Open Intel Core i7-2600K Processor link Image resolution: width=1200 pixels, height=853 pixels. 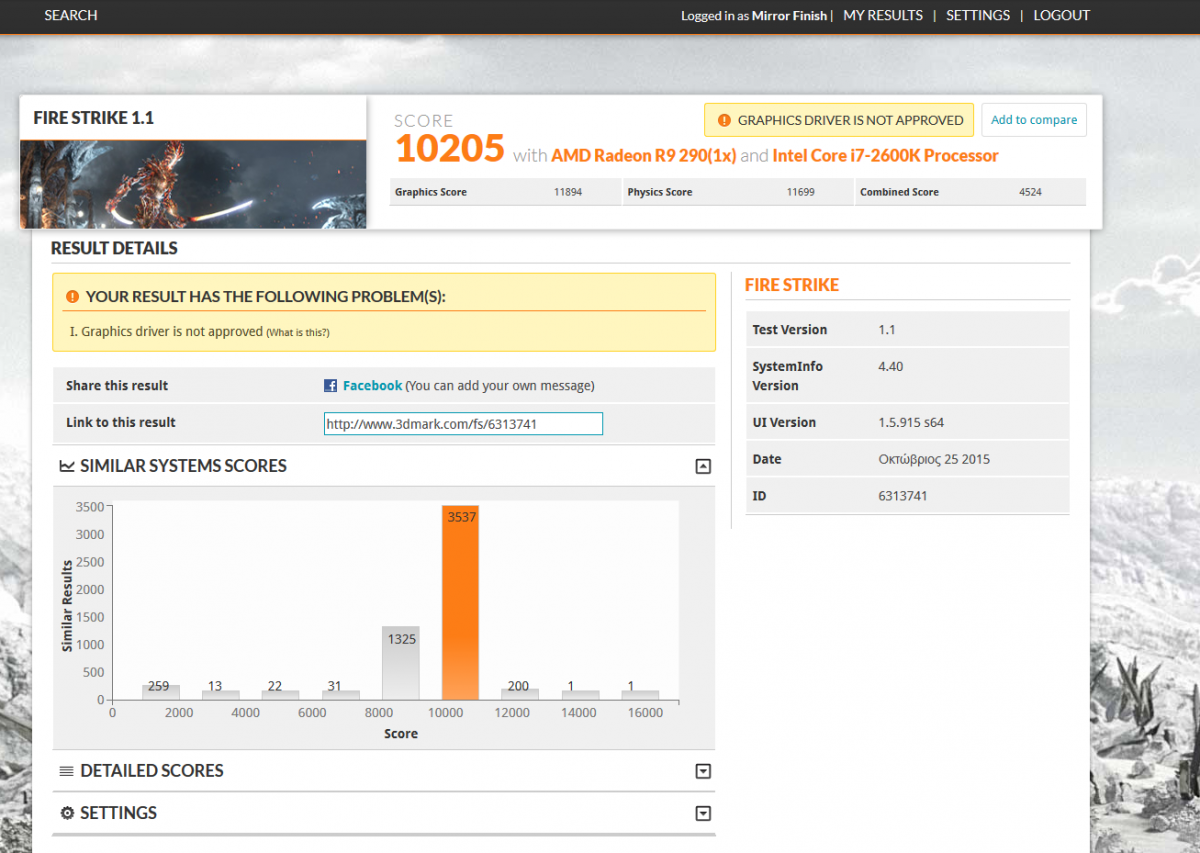point(885,156)
